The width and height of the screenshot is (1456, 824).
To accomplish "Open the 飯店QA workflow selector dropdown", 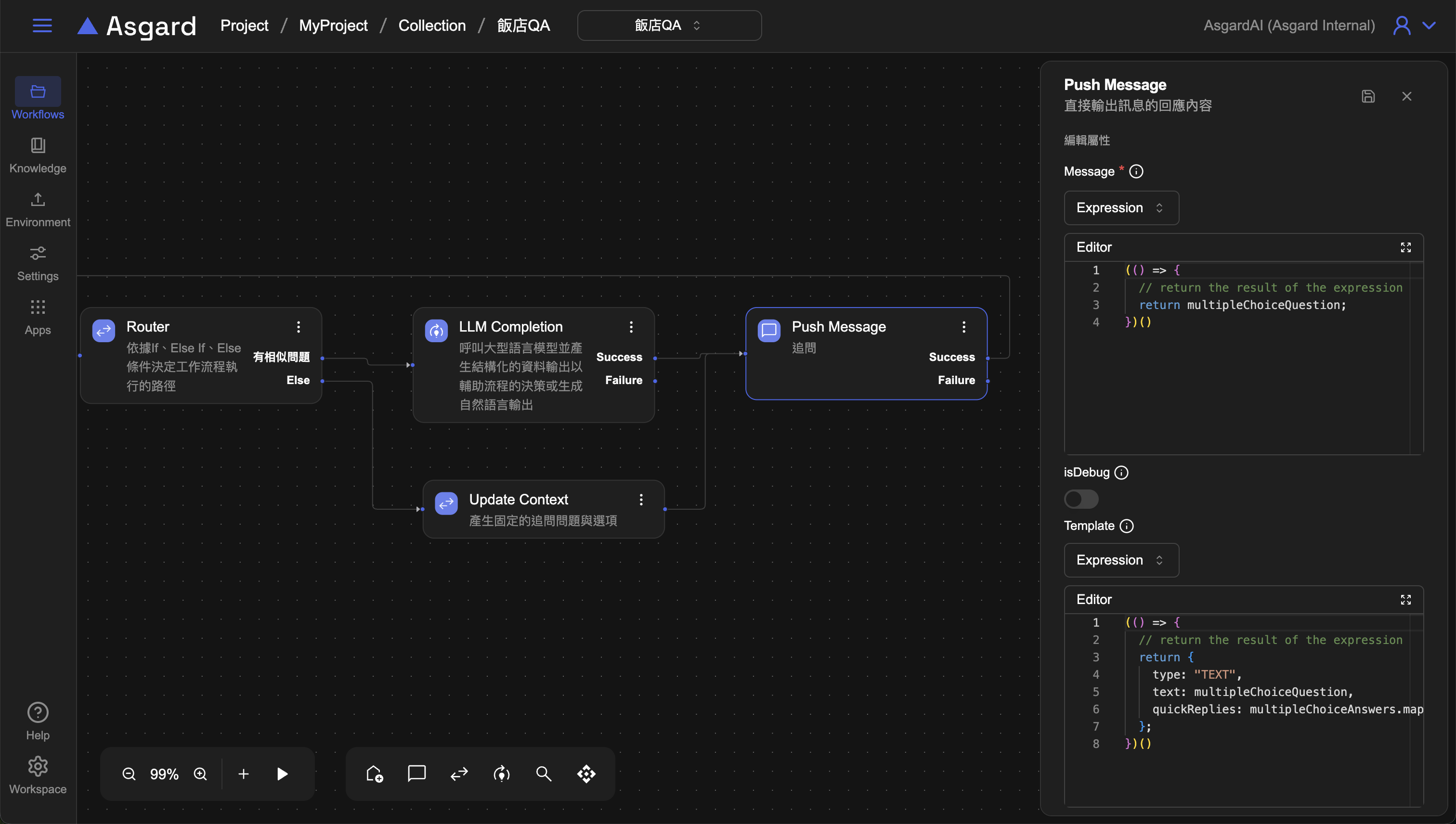I will click(669, 26).
